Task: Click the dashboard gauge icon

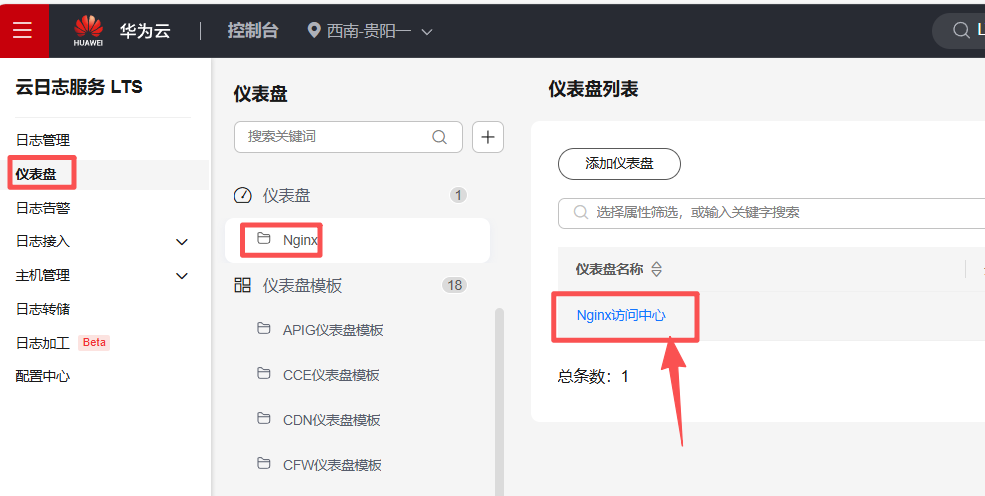Action: coord(242,195)
